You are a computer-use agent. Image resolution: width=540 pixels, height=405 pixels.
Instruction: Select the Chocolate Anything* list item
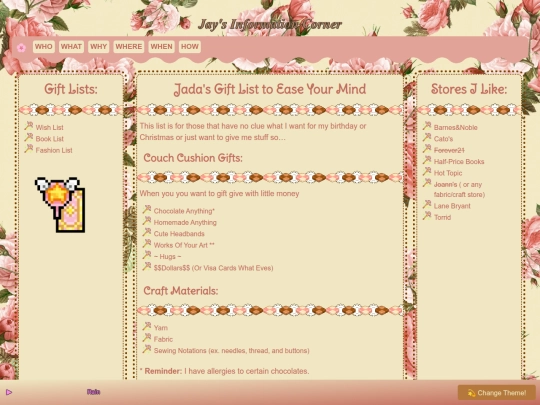tap(184, 211)
